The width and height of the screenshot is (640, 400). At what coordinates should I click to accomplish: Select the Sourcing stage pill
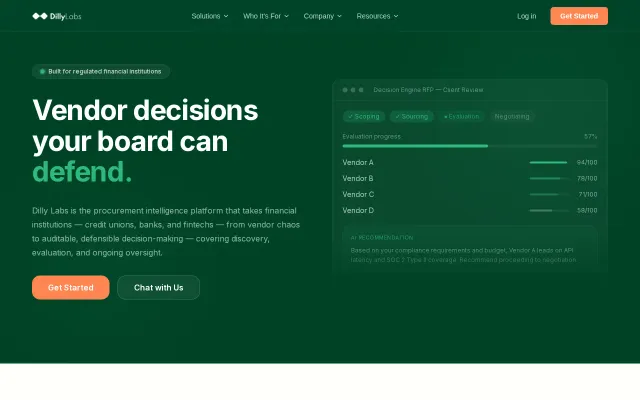click(411, 116)
